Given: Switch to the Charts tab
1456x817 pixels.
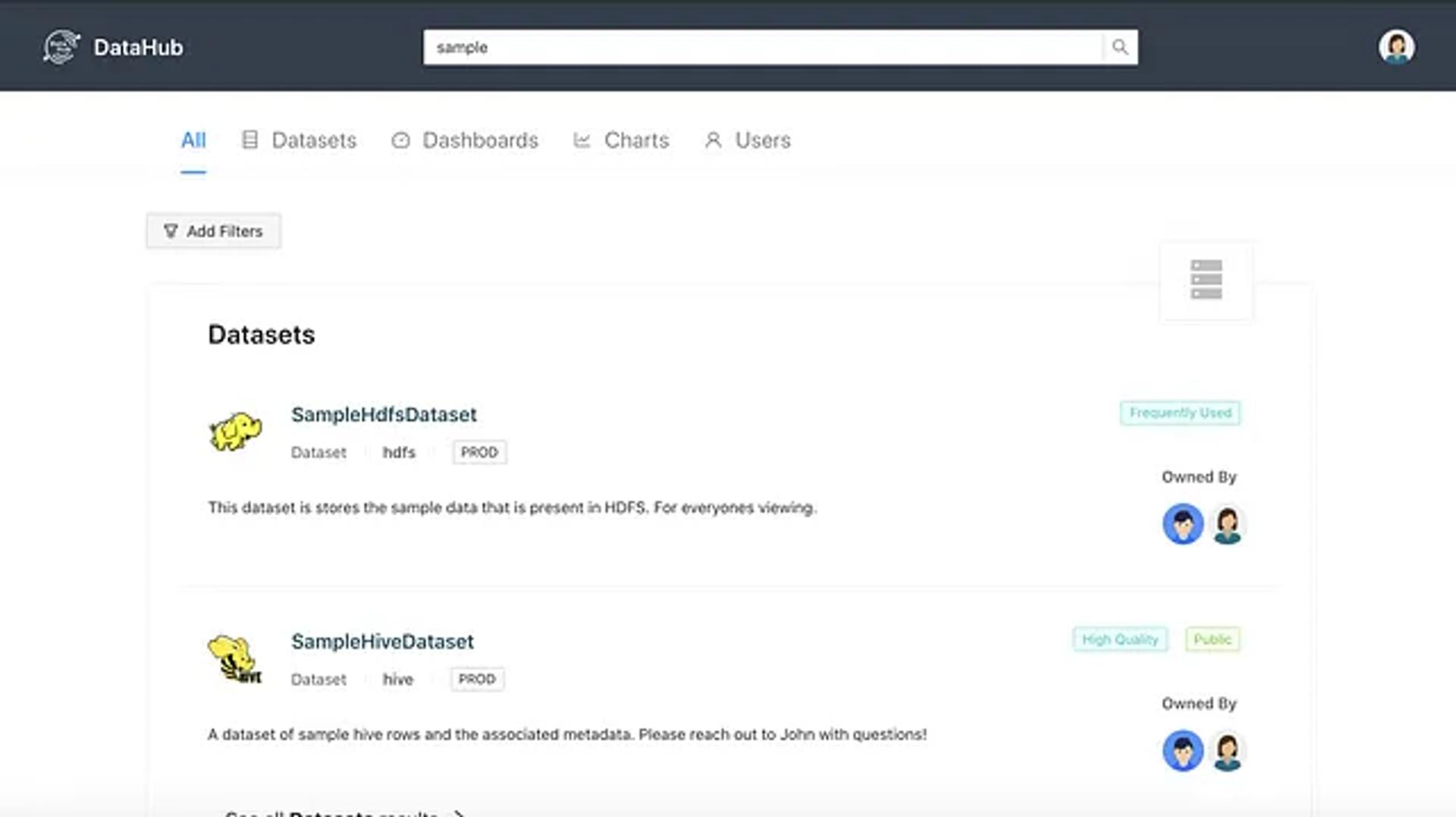Looking at the screenshot, I should 621,140.
